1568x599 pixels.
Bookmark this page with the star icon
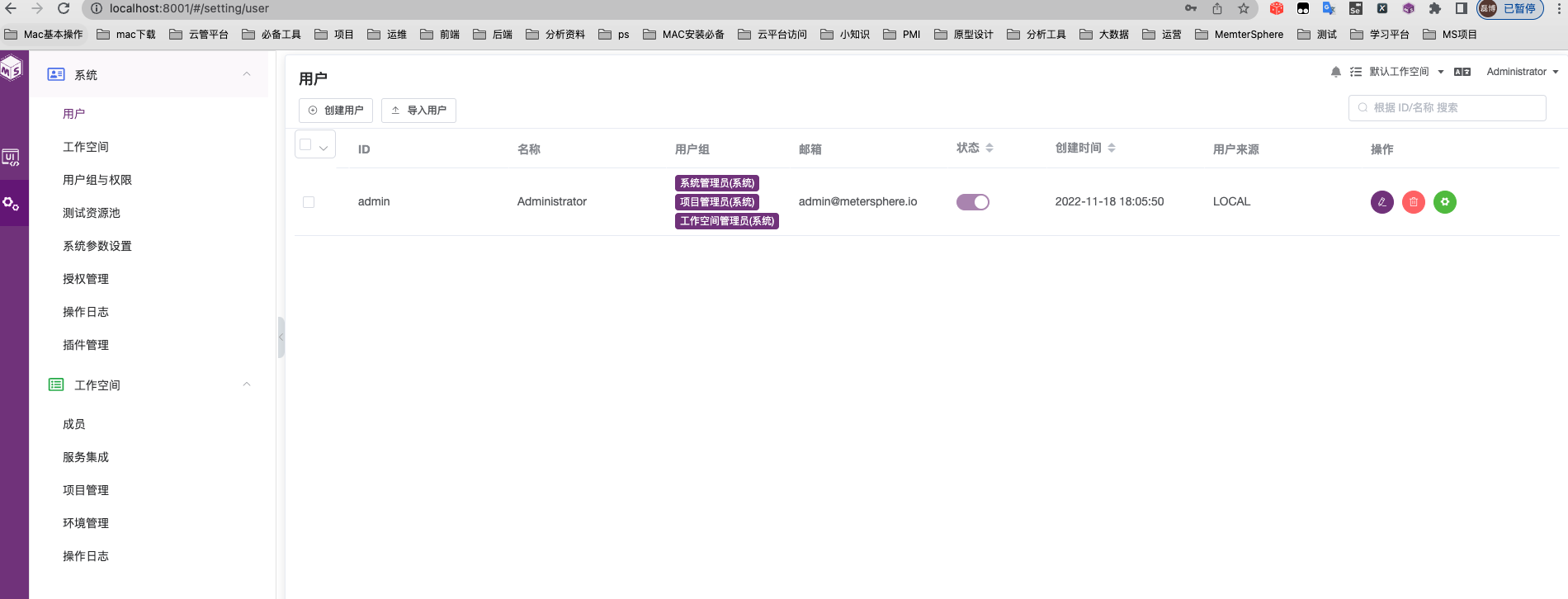click(x=1244, y=8)
